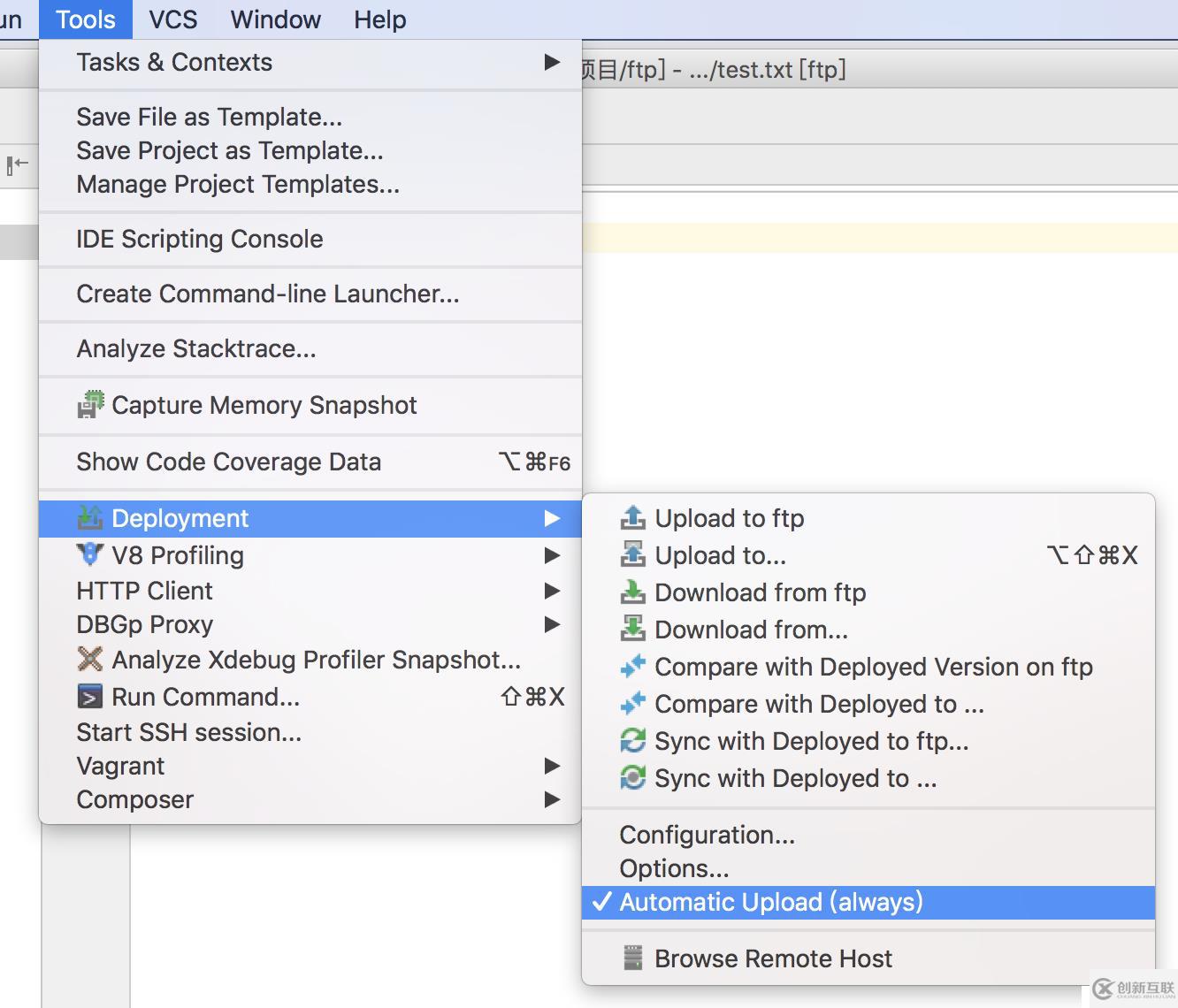Image resolution: width=1178 pixels, height=1008 pixels.
Task: Click Sync with Deployed to ftp icon
Action: [632, 741]
